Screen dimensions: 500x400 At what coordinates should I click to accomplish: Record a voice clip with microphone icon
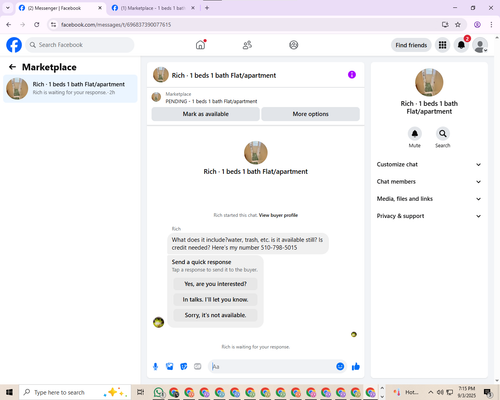pyautogui.click(x=155, y=367)
